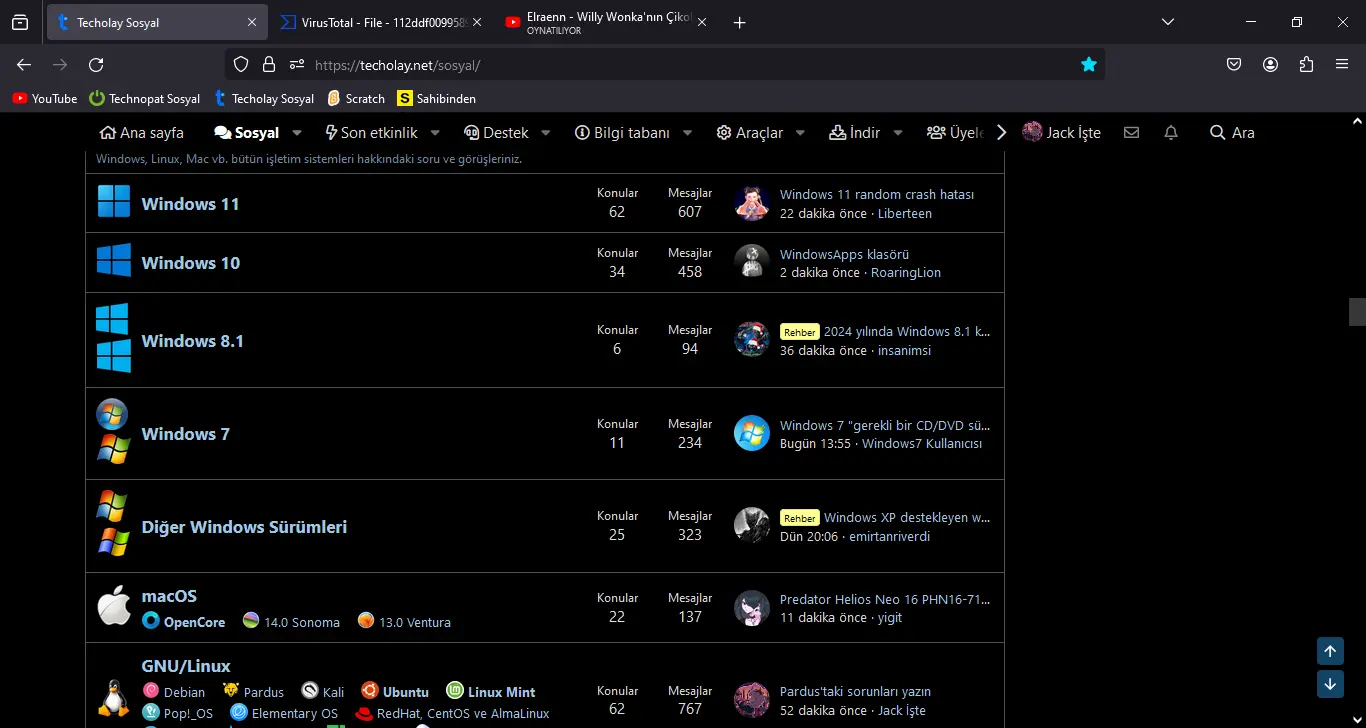Open the Windows 11 forum link
The width and height of the screenshot is (1366, 728).
(x=191, y=204)
